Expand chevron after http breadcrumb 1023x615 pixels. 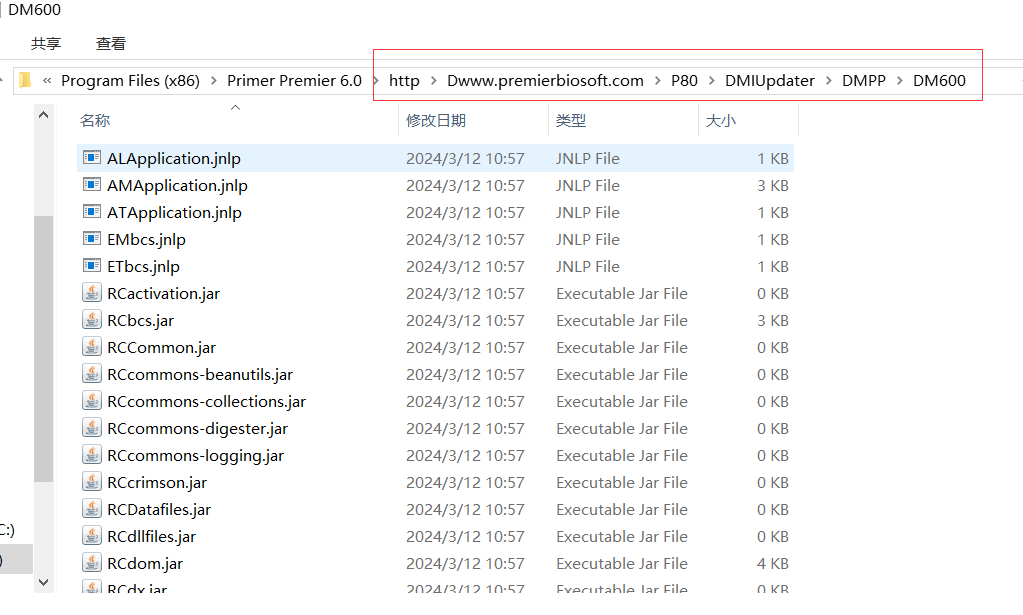pos(433,80)
